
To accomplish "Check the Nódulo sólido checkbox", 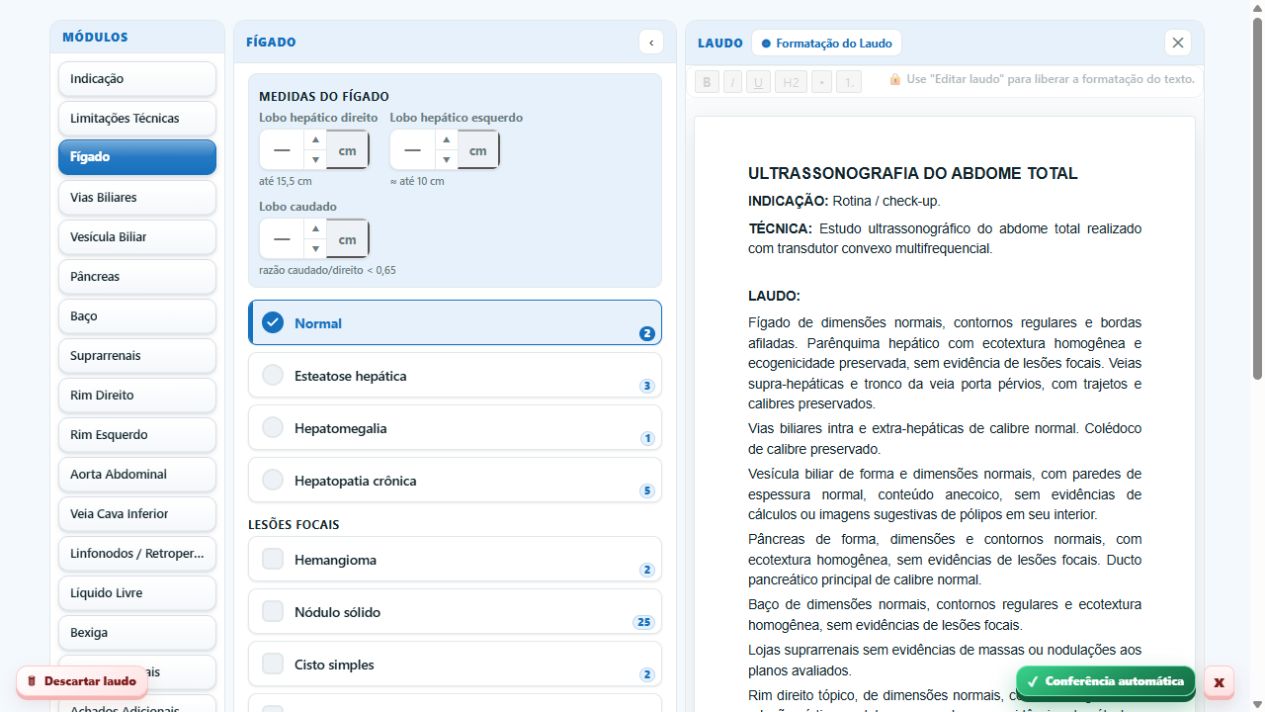I will (x=273, y=612).
